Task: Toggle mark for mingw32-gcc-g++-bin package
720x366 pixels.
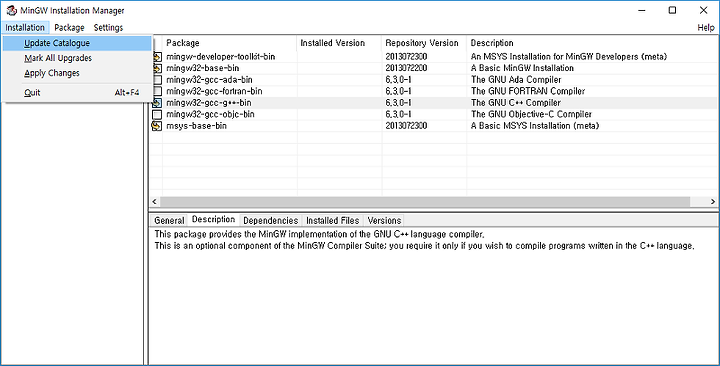Action: click(157, 103)
